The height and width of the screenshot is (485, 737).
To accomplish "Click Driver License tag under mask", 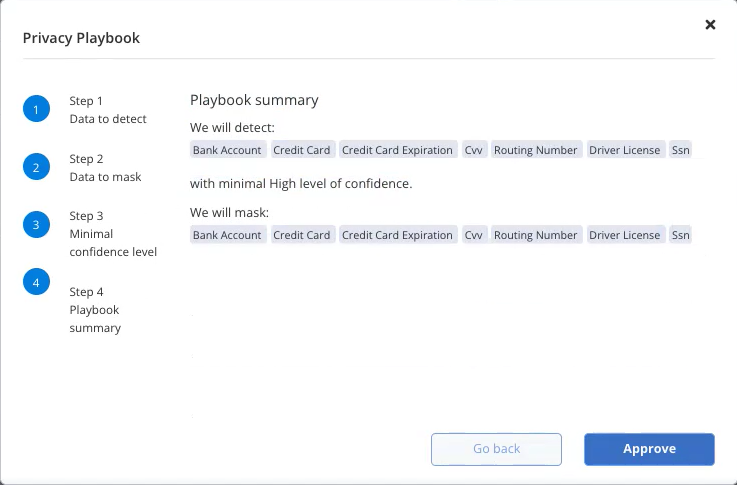I will [625, 235].
